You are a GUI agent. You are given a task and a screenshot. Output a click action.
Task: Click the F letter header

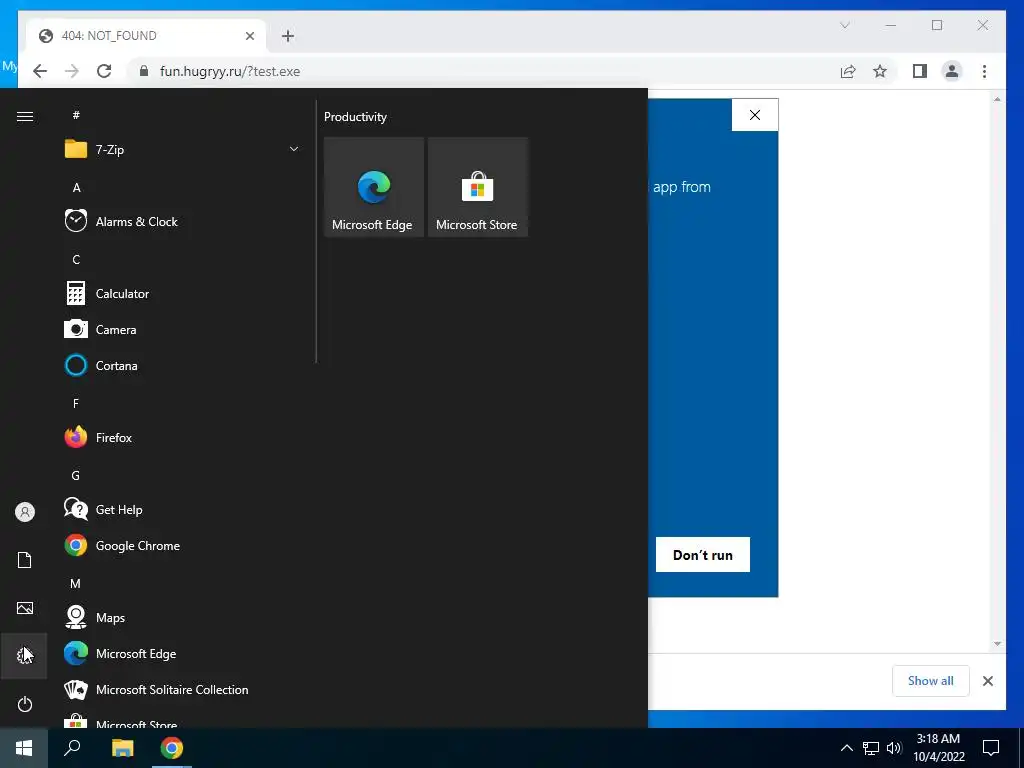(x=76, y=404)
